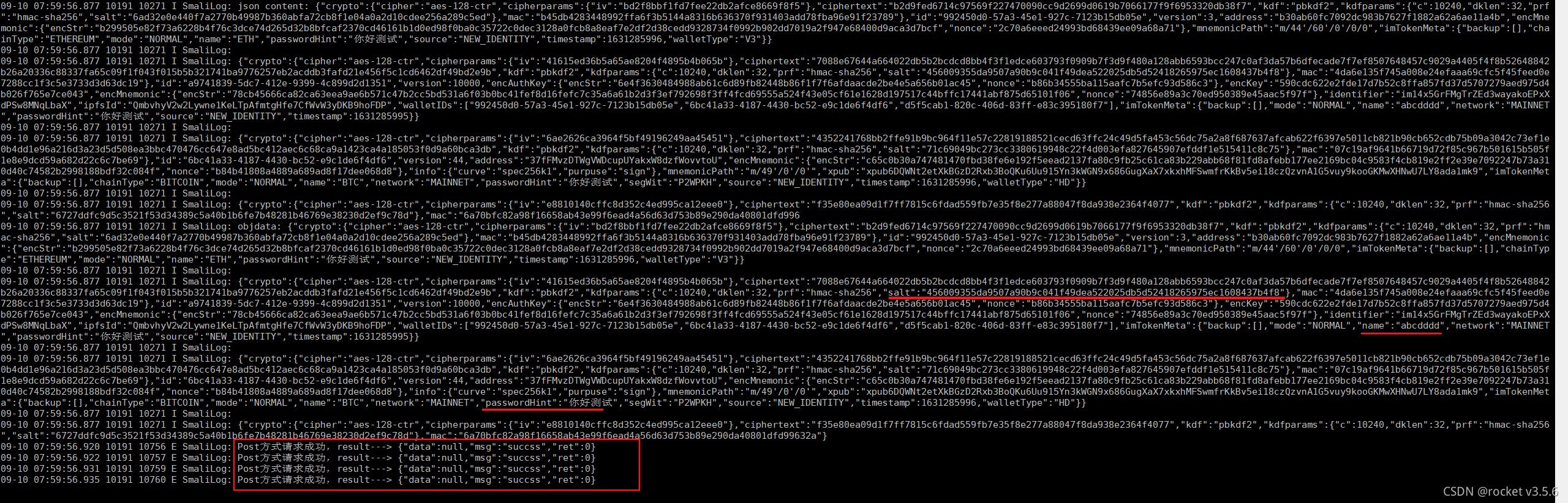The width and height of the screenshot is (1568, 503).
Task: Click the "E" log level of the 07:59:56.922 line
Action: pos(174,458)
